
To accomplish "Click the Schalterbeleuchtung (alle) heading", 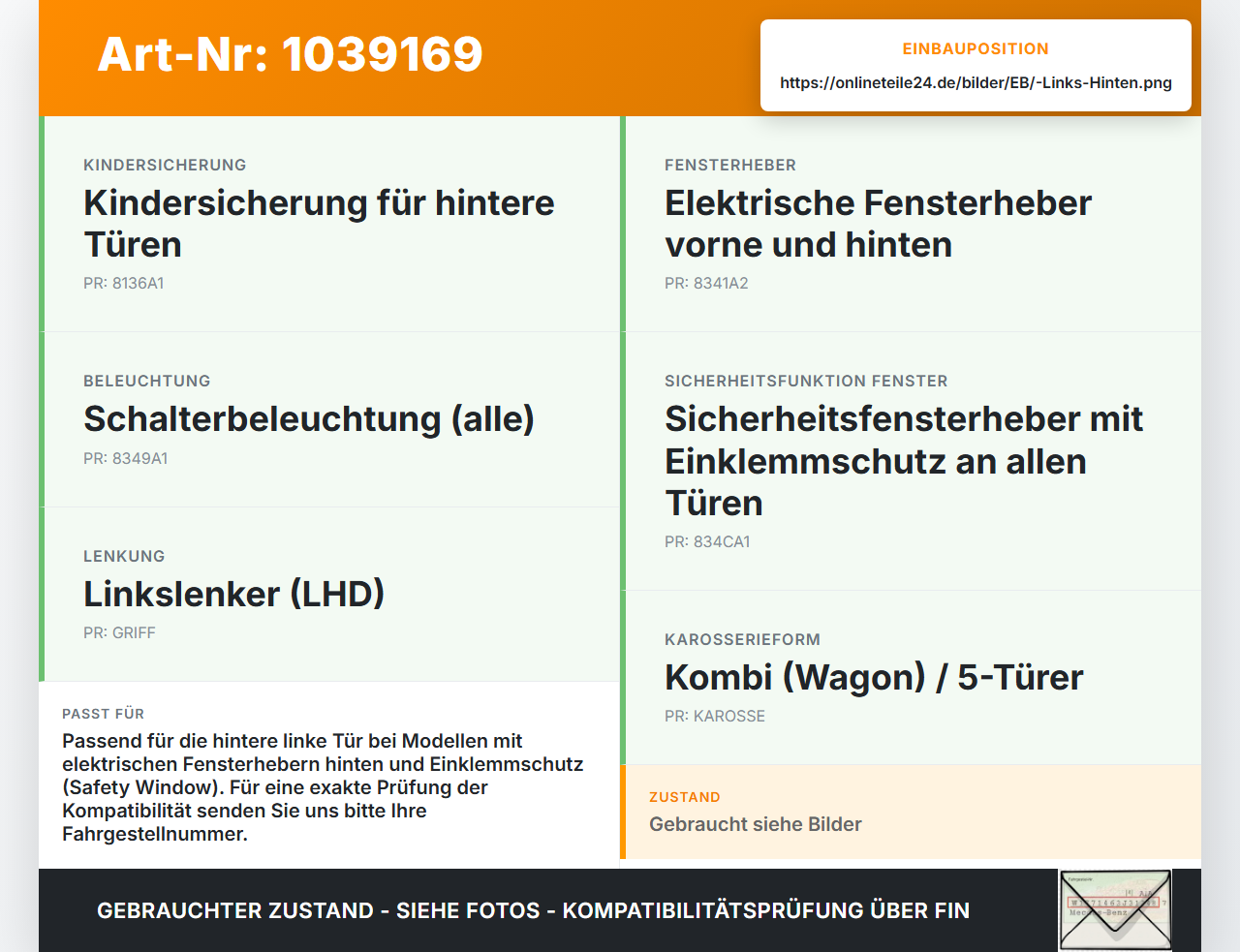I will tap(309, 419).
